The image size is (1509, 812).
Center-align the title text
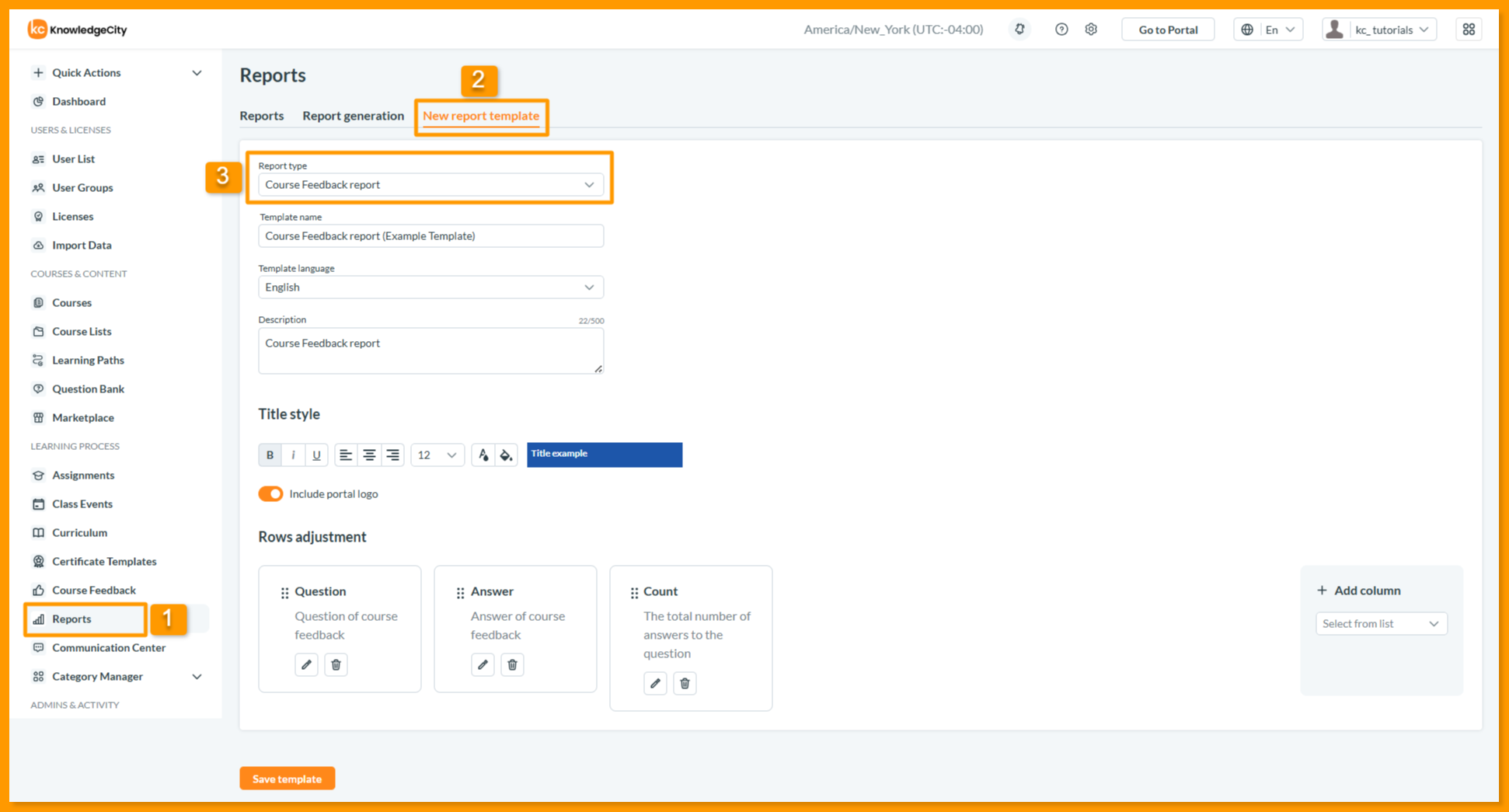[369, 455]
